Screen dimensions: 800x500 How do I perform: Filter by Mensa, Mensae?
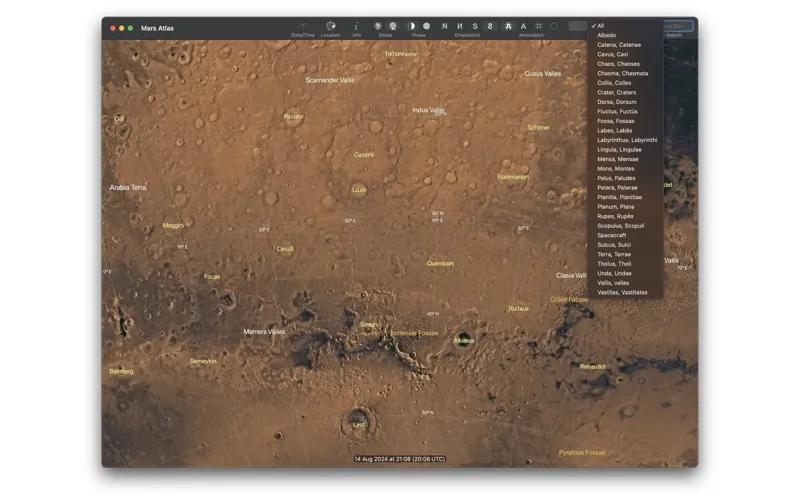click(626, 159)
